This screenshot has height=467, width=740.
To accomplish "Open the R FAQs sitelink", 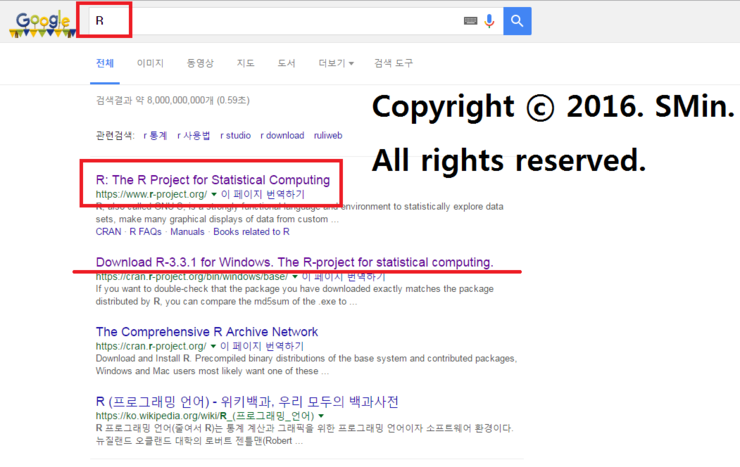I will point(145,232).
